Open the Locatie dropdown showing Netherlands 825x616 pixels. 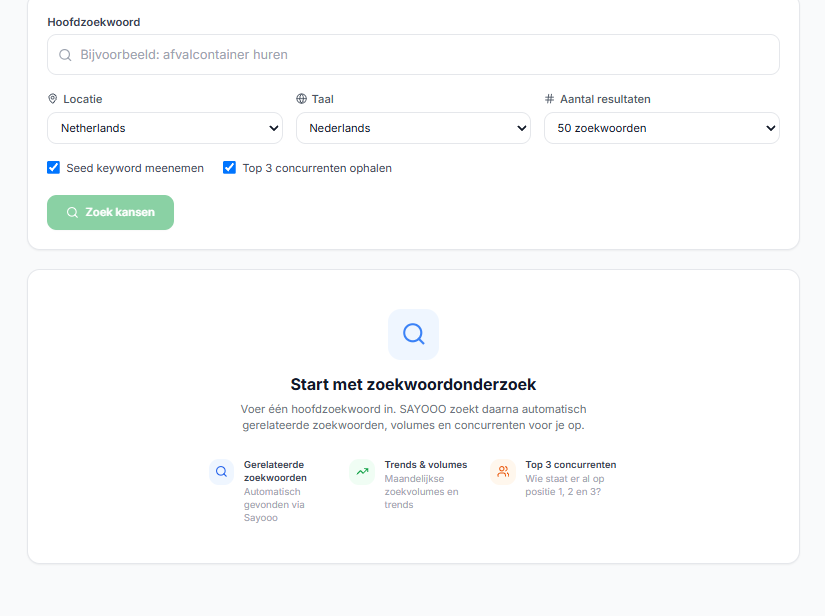pyautogui.click(x=165, y=128)
